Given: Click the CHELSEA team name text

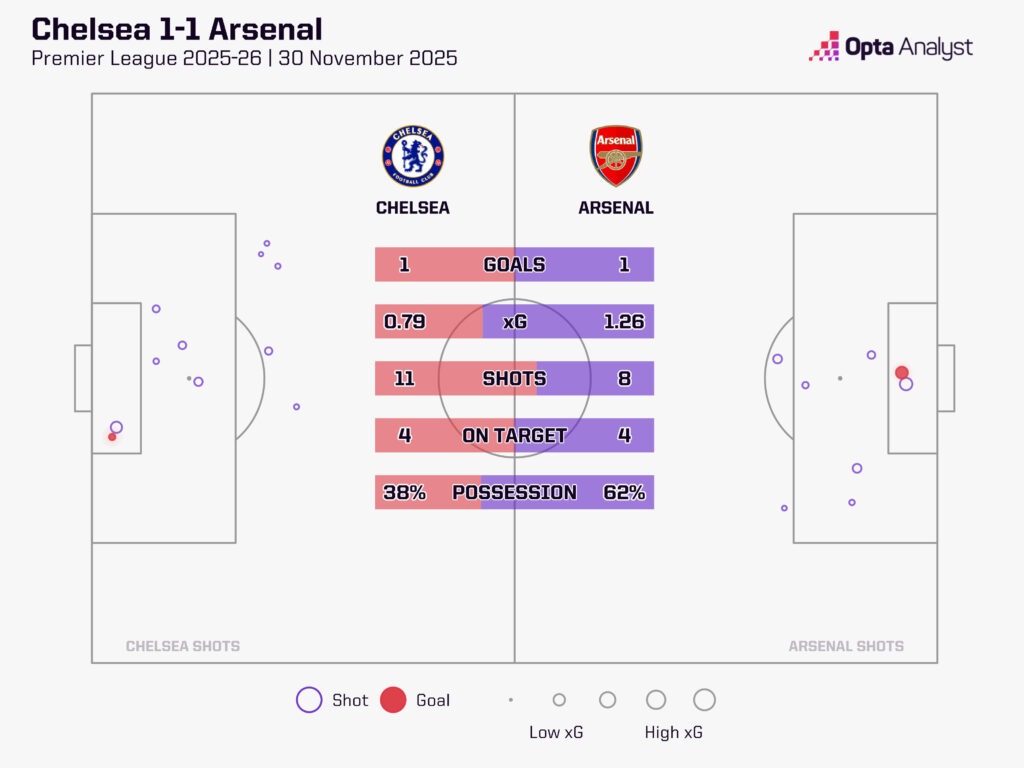Looking at the screenshot, I should pos(412,208).
